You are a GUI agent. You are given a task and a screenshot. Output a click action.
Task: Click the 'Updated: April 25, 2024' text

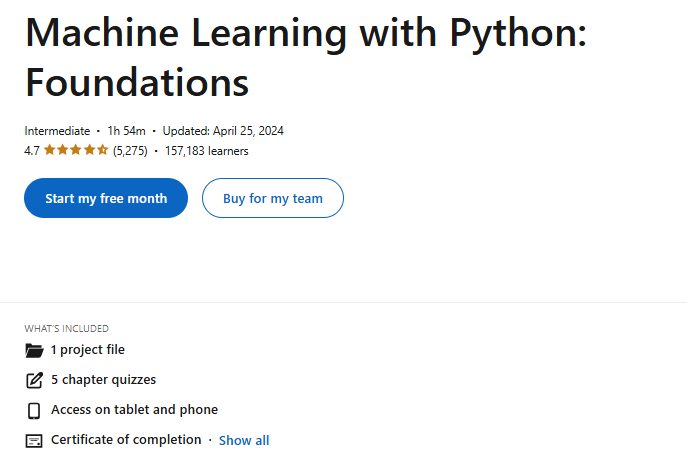tap(223, 131)
